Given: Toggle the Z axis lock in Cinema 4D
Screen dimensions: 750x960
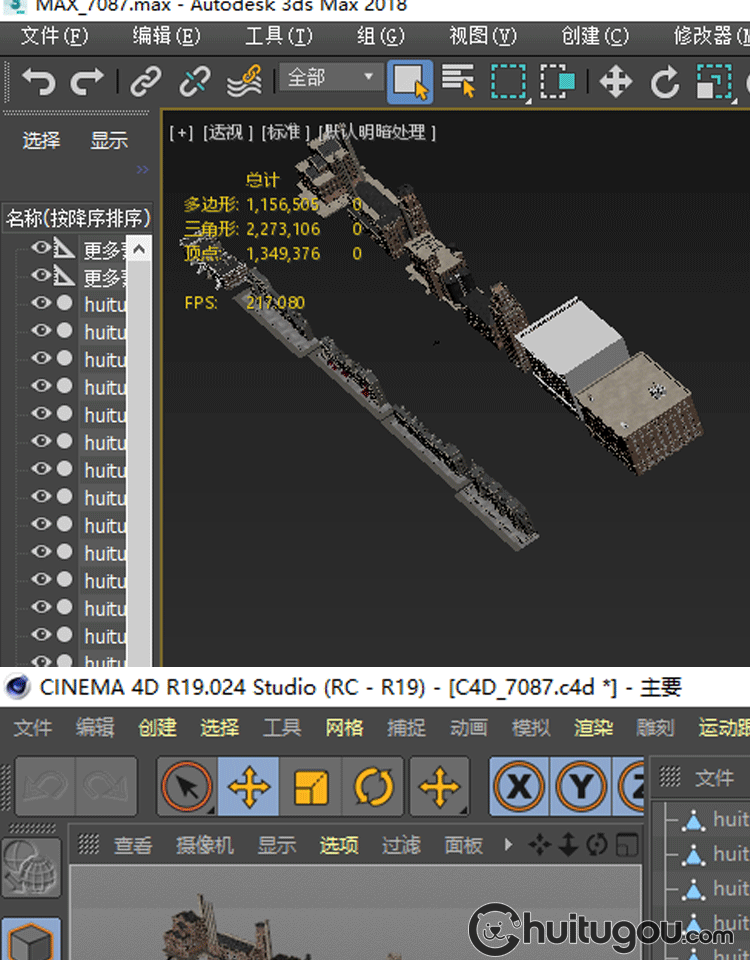Looking at the screenshot, I should (629, 787).
